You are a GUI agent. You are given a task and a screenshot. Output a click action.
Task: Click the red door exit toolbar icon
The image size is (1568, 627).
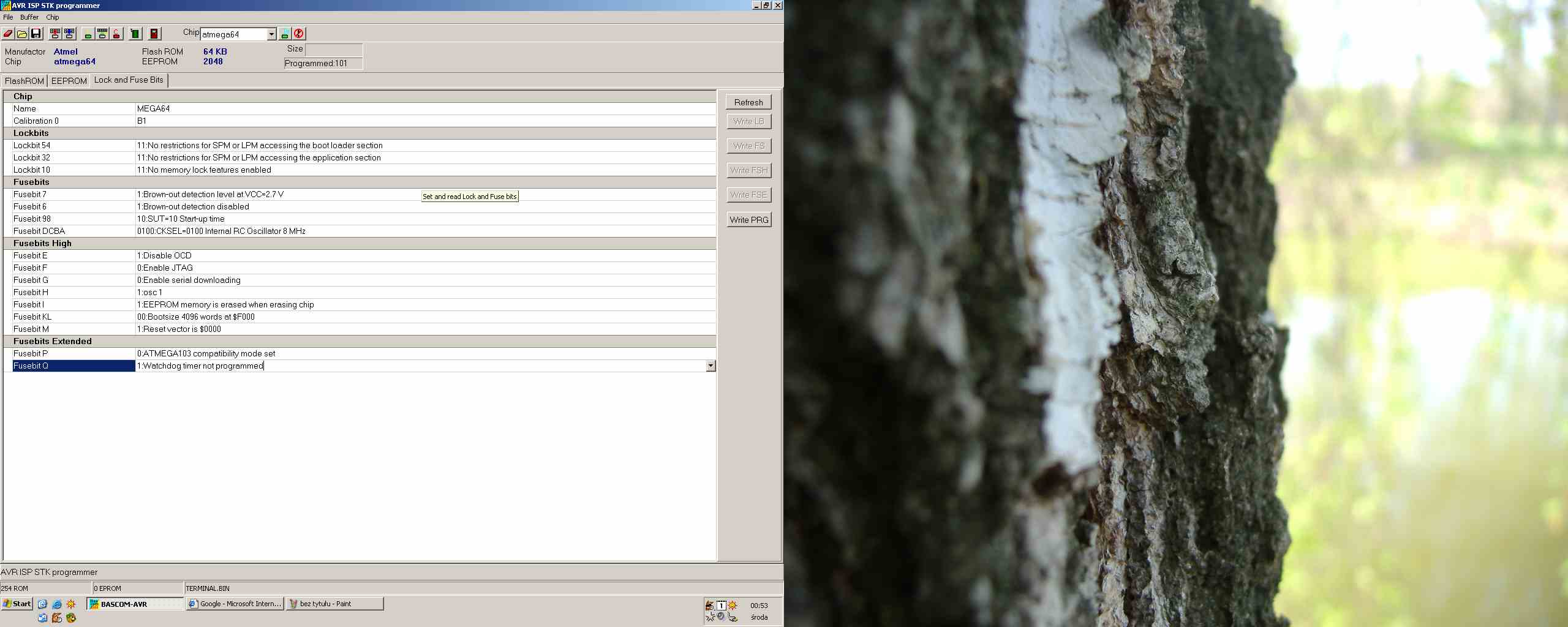(154, 34)
